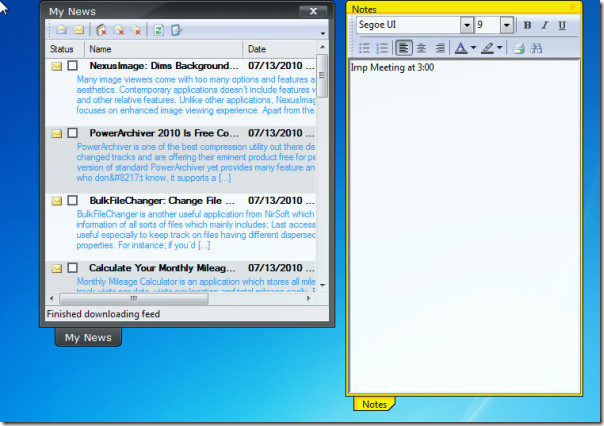Click the horizontal scrollbar thumb in My News
The width and height of the screenshot is (604, 426).
134,299
